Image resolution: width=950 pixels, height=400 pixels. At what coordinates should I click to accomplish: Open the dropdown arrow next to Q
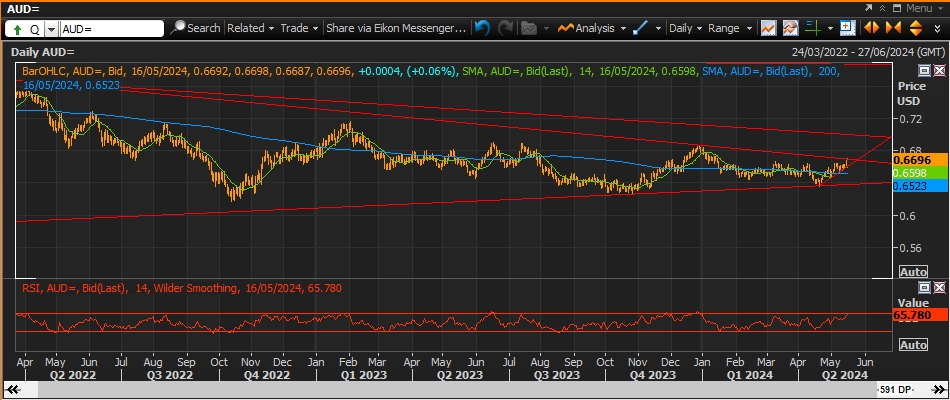(x=51, y=29)
